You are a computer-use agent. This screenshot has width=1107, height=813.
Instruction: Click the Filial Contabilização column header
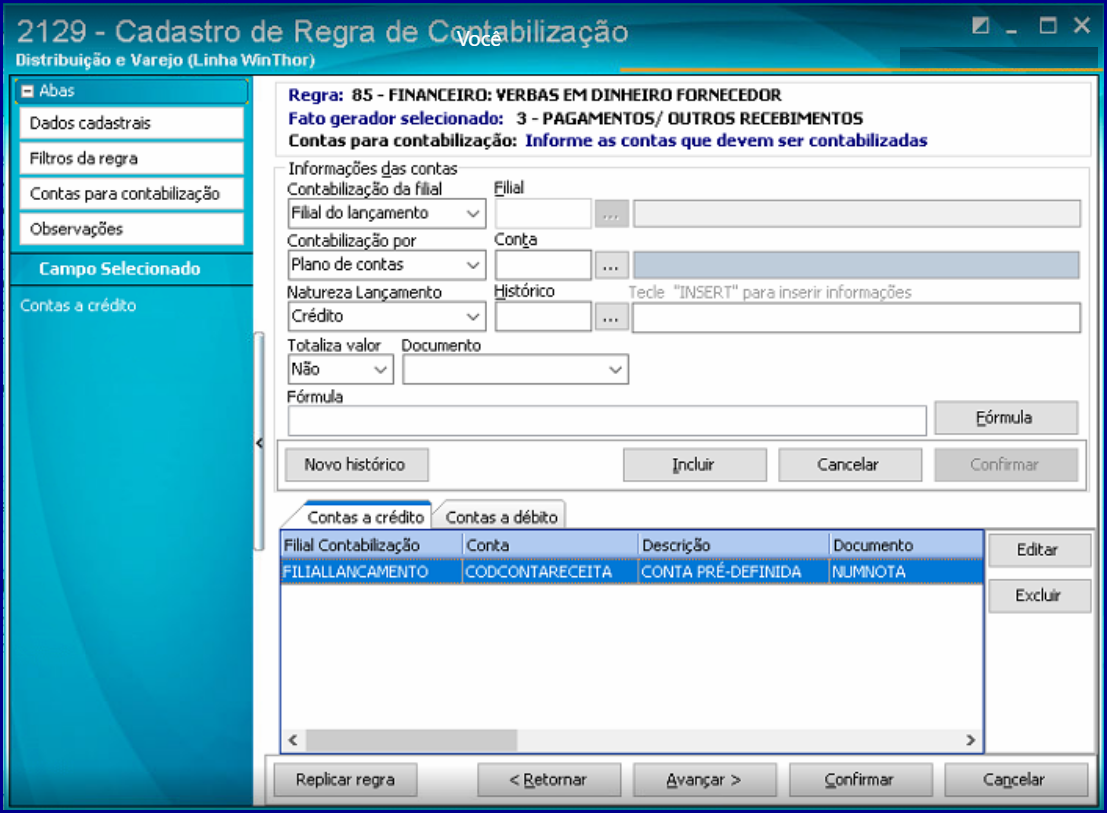point(371,545)
